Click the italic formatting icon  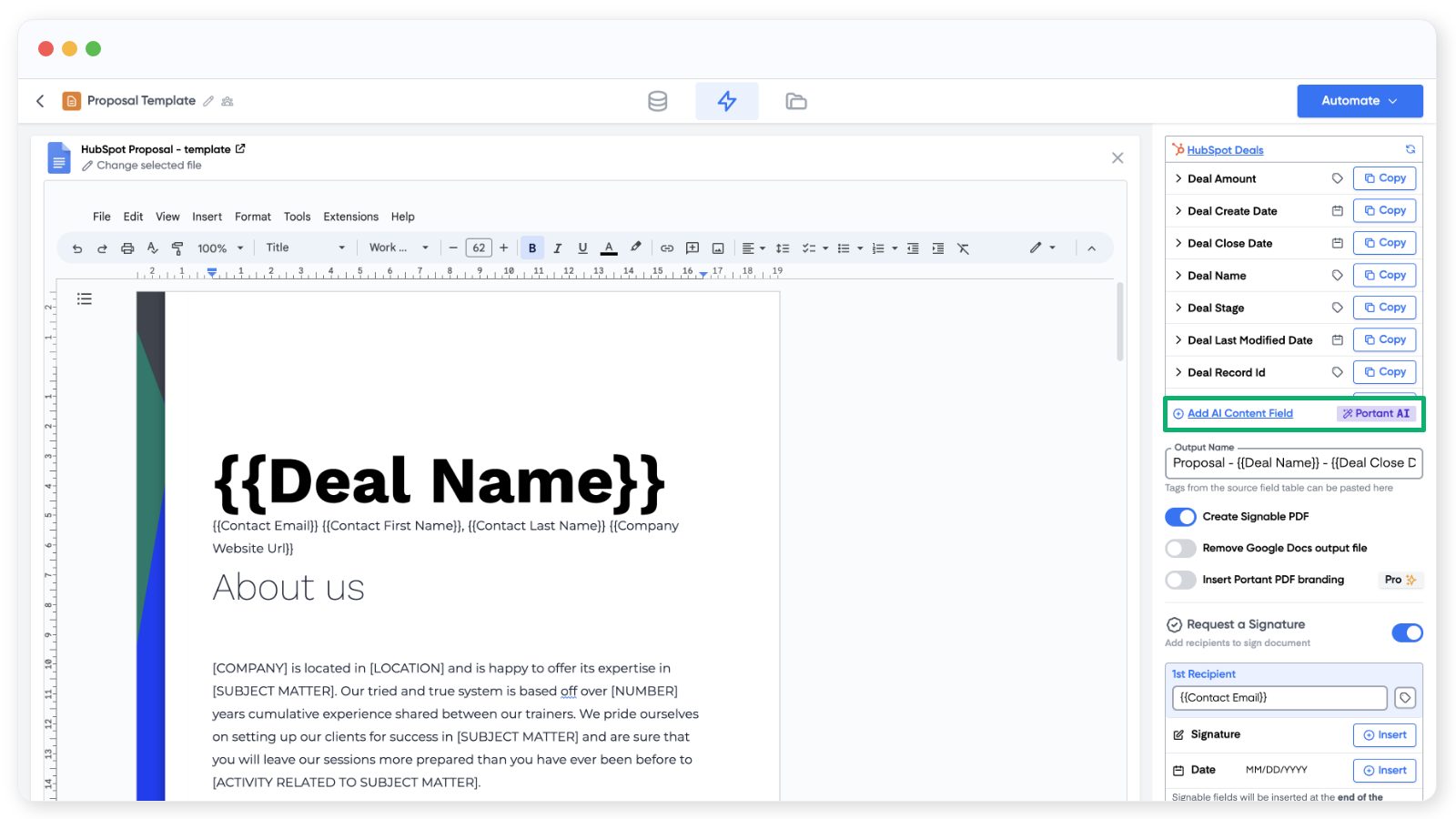[558, 248]
